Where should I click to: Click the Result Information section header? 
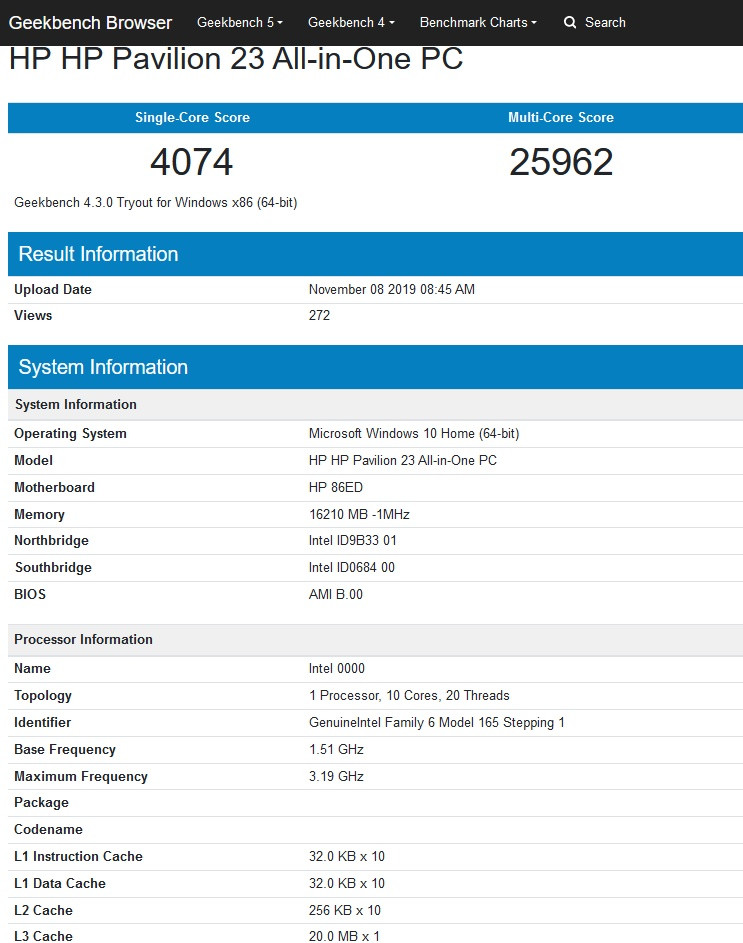pos(98,254)
